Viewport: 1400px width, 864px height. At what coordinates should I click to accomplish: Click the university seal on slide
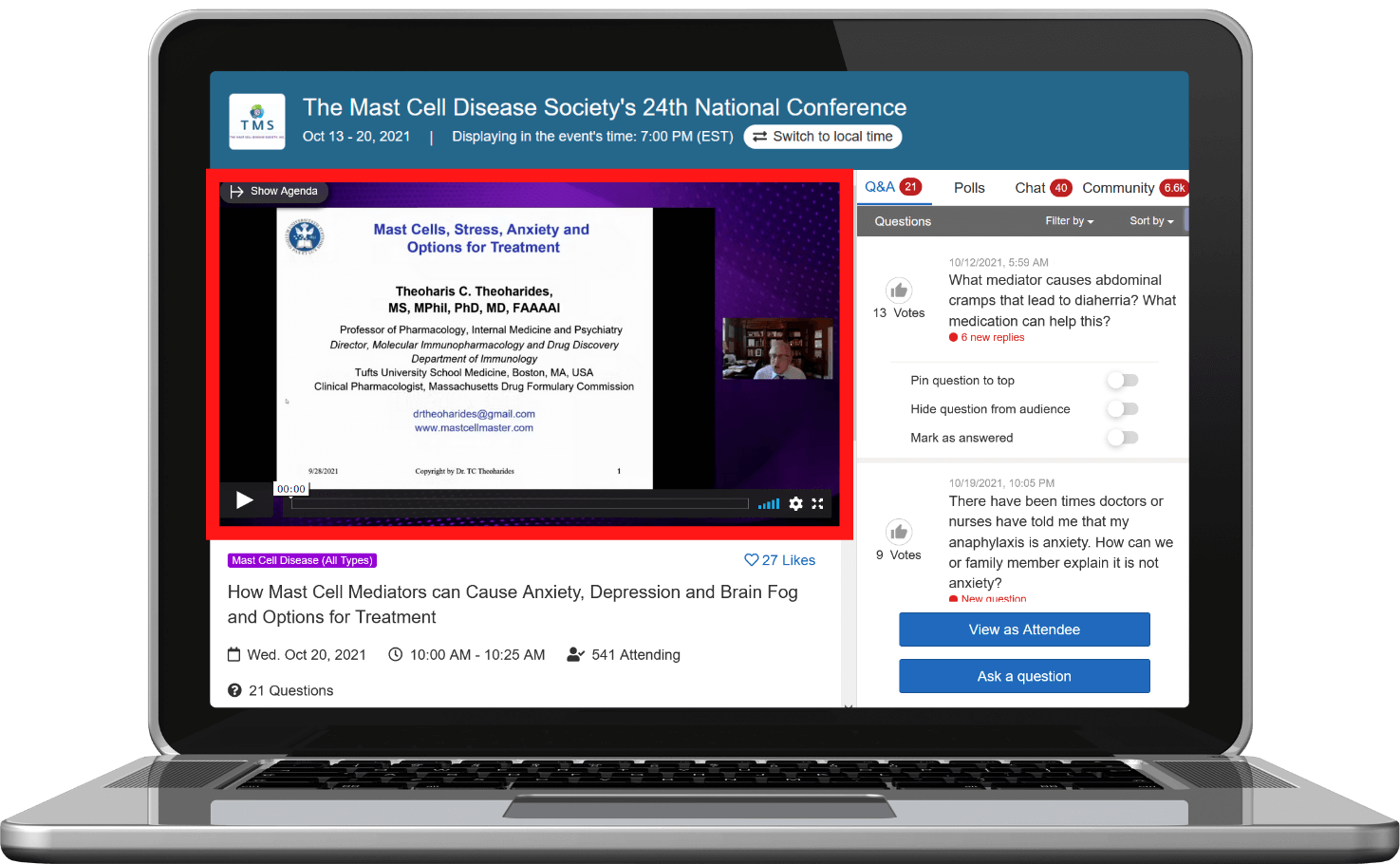[x=305, y=236]
